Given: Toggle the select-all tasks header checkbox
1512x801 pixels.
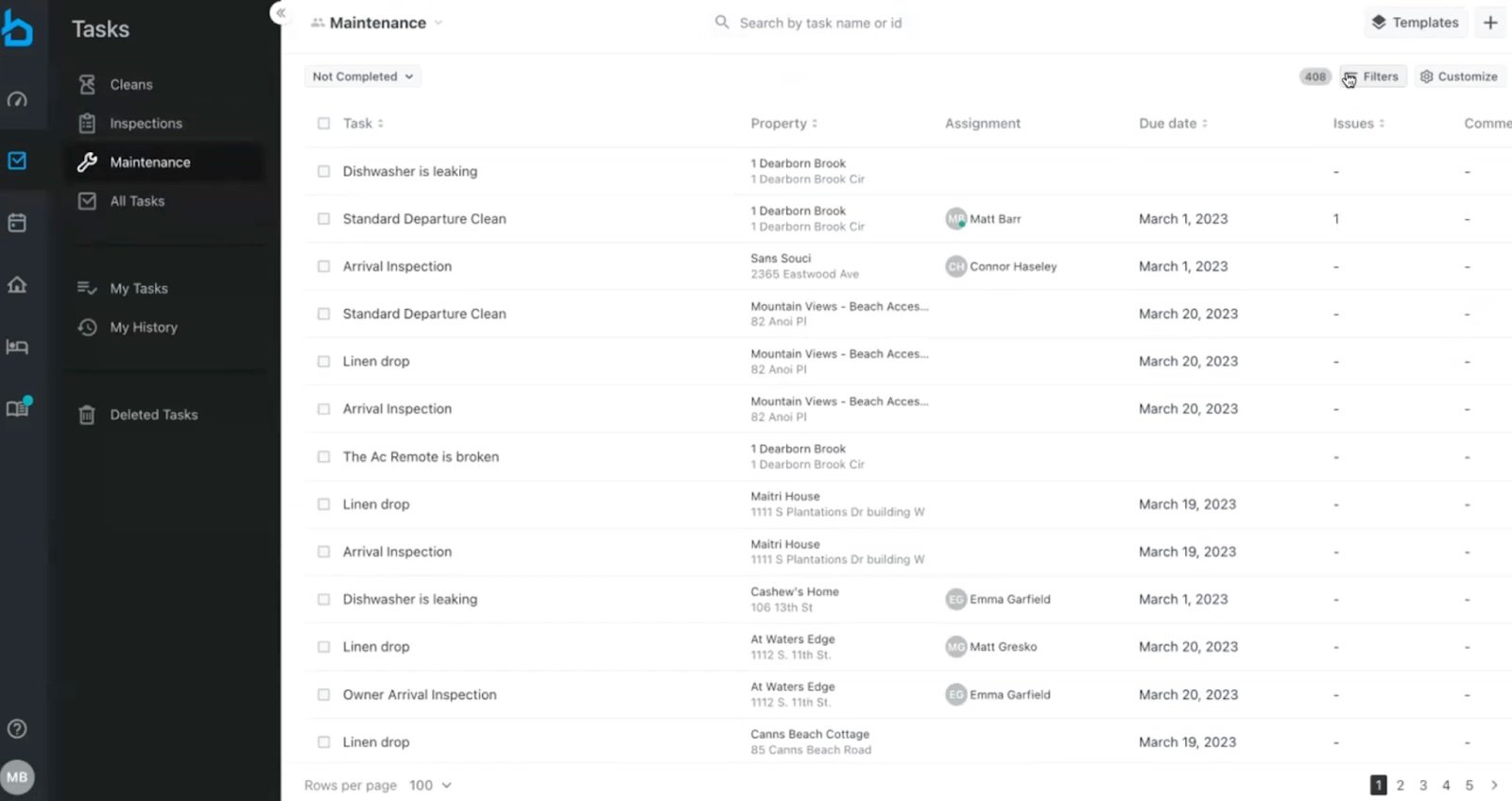Looking at the screenshot, I should [324, 124].
